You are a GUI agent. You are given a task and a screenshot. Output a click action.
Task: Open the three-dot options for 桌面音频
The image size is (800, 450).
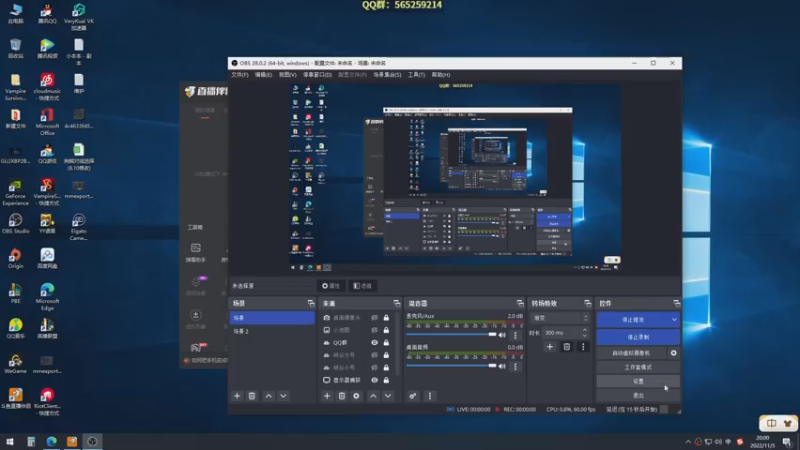(515, 366)
